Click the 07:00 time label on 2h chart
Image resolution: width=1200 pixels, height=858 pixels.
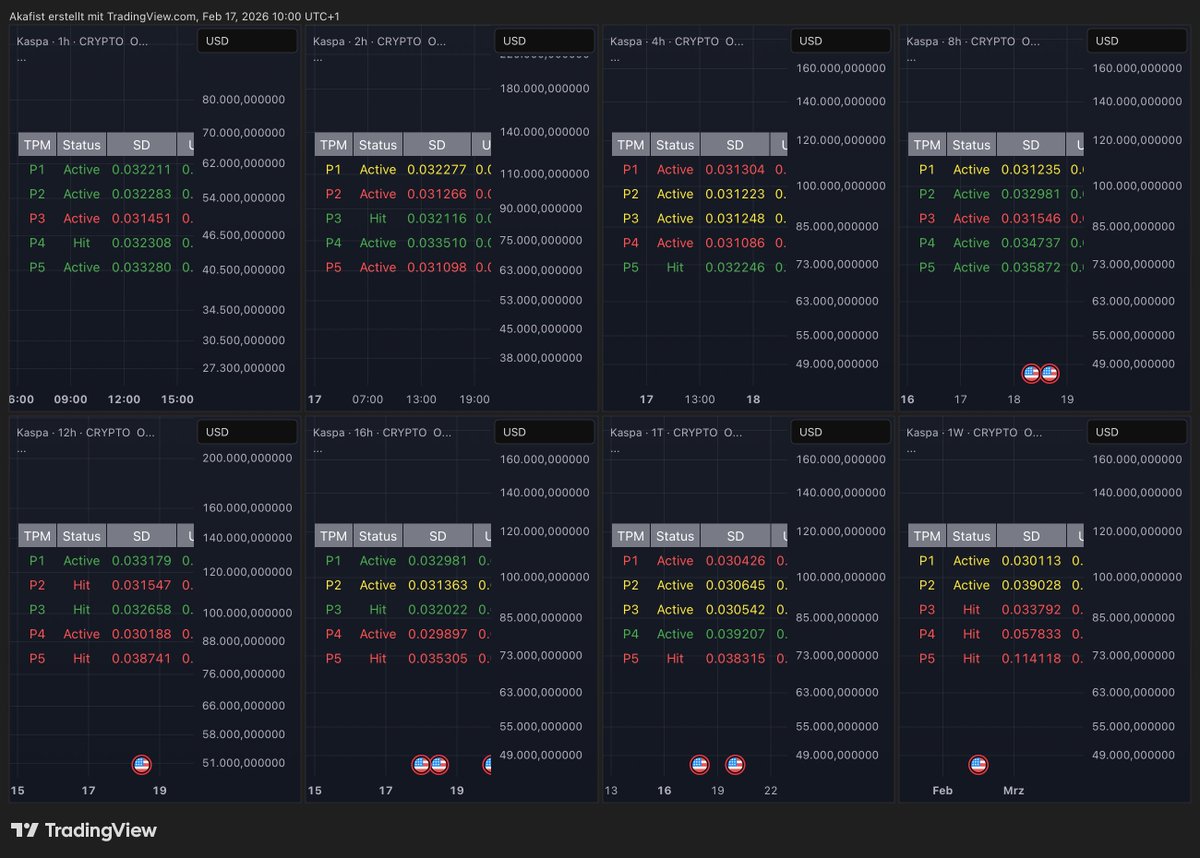click(x=367, y=399)
